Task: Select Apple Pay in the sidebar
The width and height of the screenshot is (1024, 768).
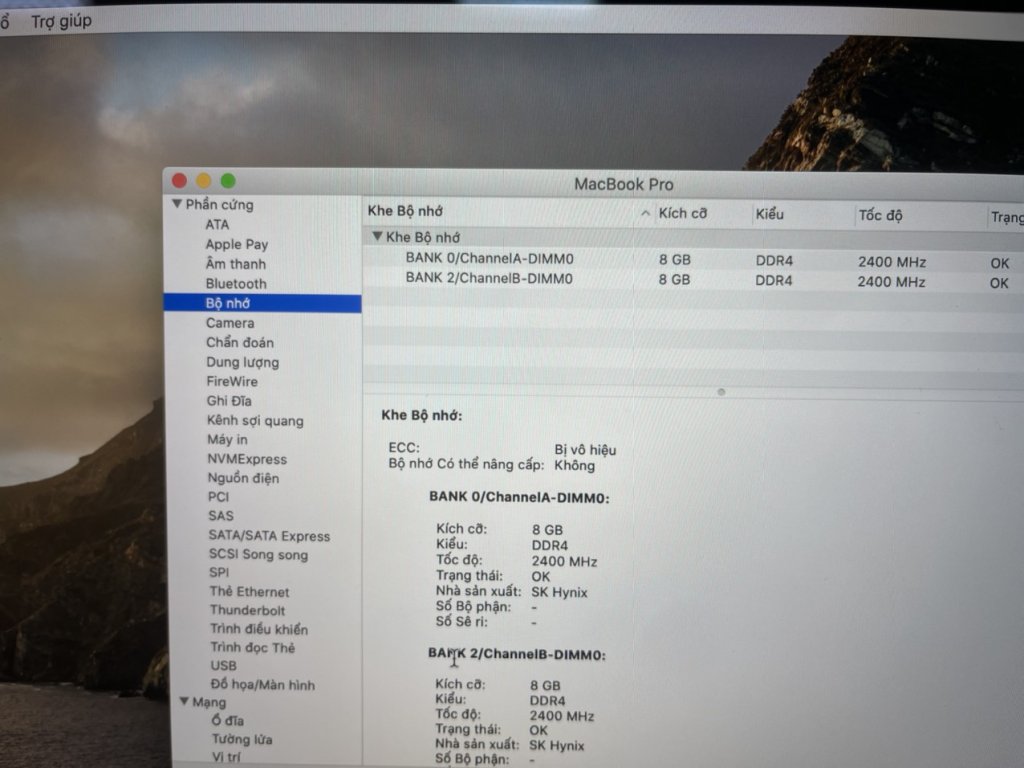Action: [237, 244]
